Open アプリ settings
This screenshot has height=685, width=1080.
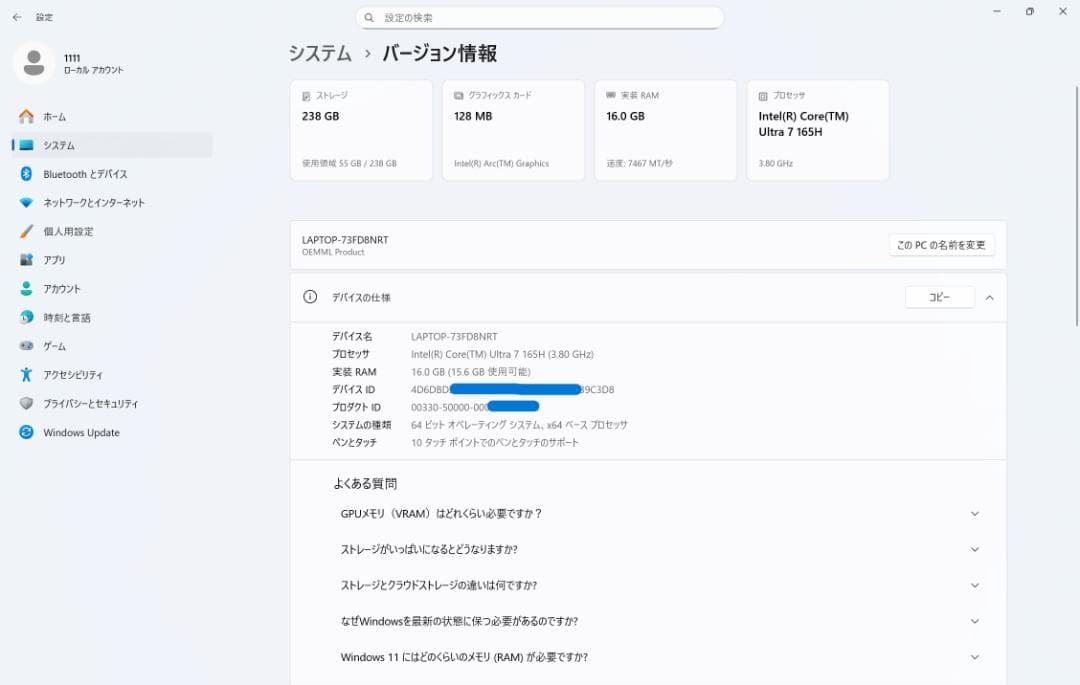[55, 260]
